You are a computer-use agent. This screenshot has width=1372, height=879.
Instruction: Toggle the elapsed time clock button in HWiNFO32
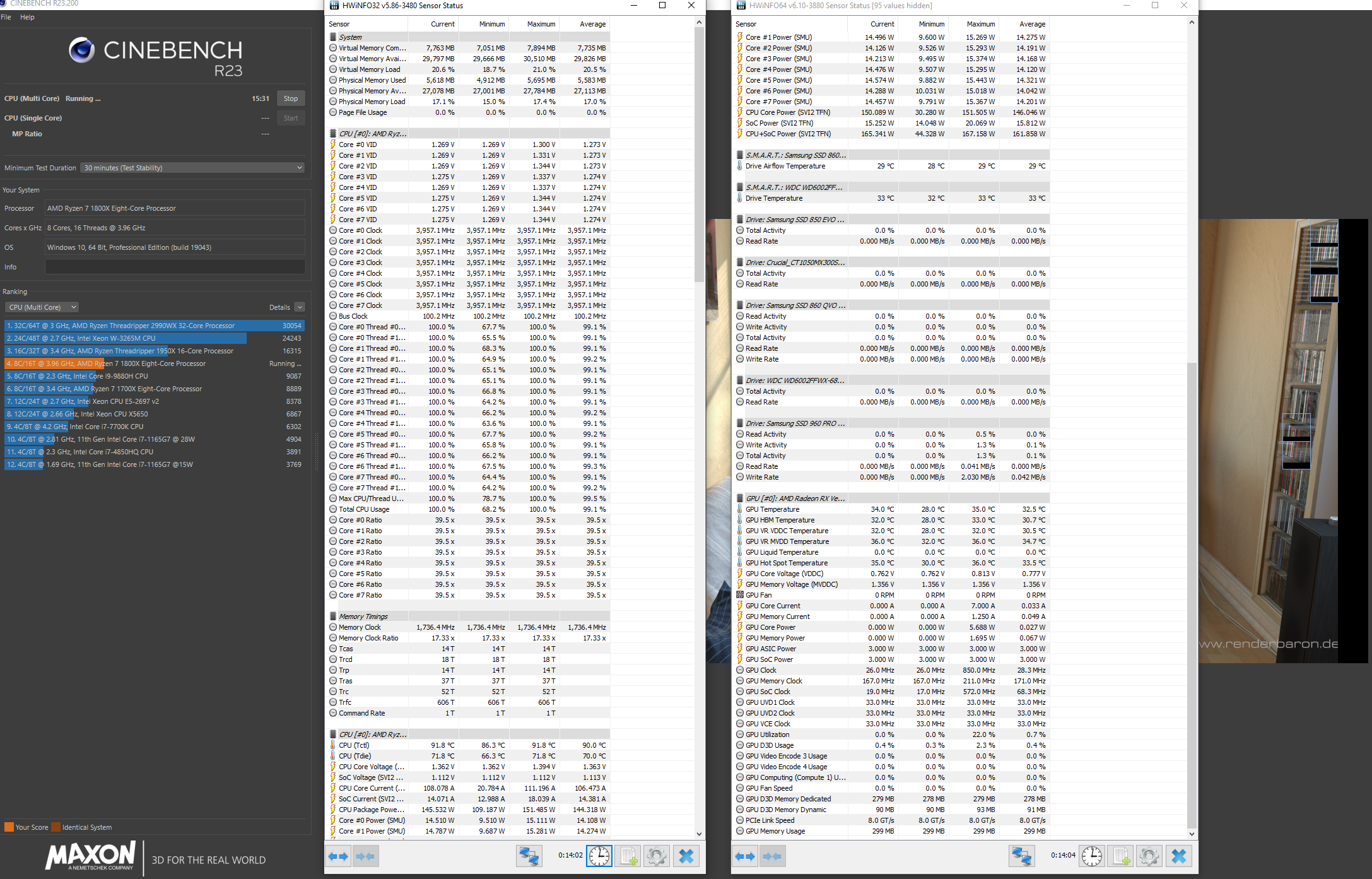599,856
